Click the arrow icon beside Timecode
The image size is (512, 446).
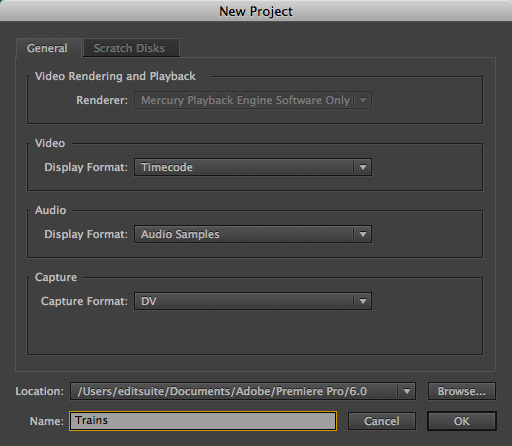click(363, 167)
